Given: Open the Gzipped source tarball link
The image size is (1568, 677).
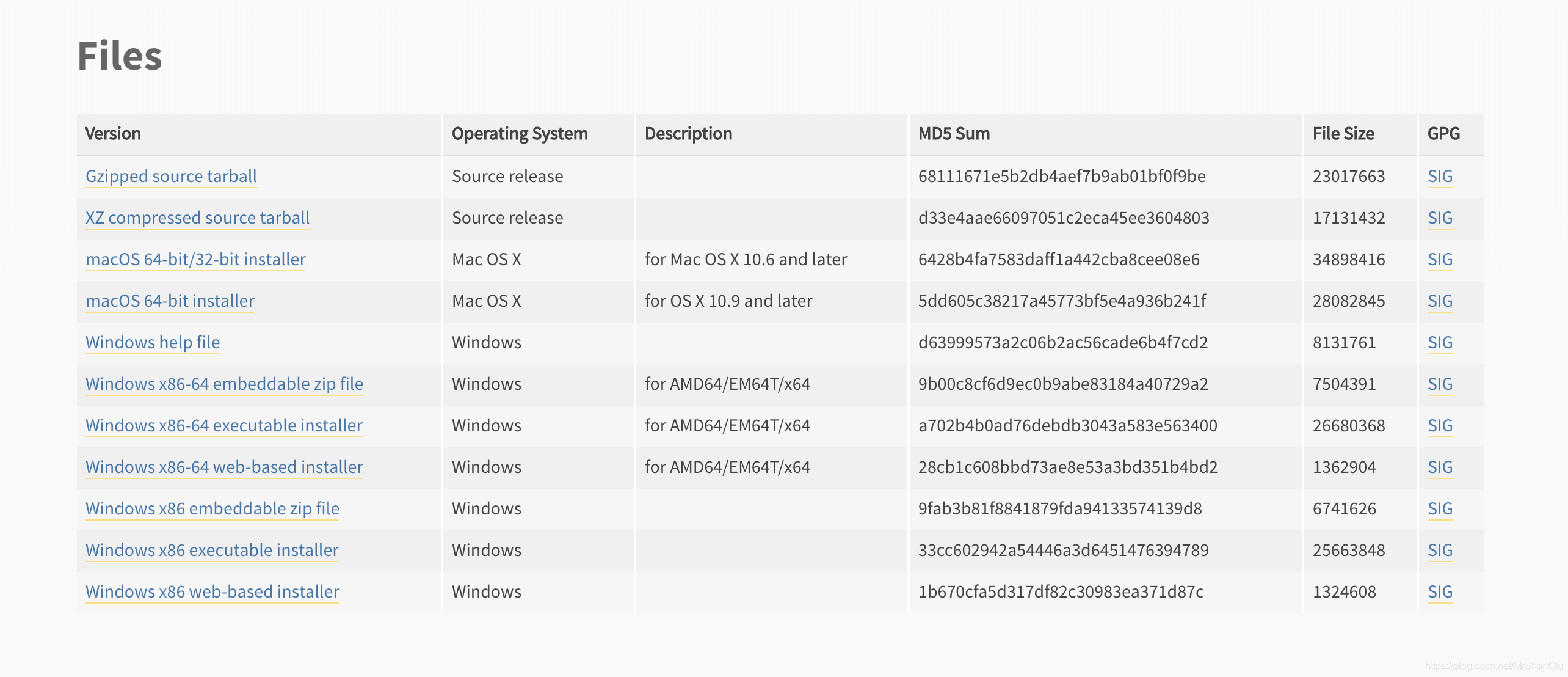Looking at the screenshot, I should coord(171,177).
